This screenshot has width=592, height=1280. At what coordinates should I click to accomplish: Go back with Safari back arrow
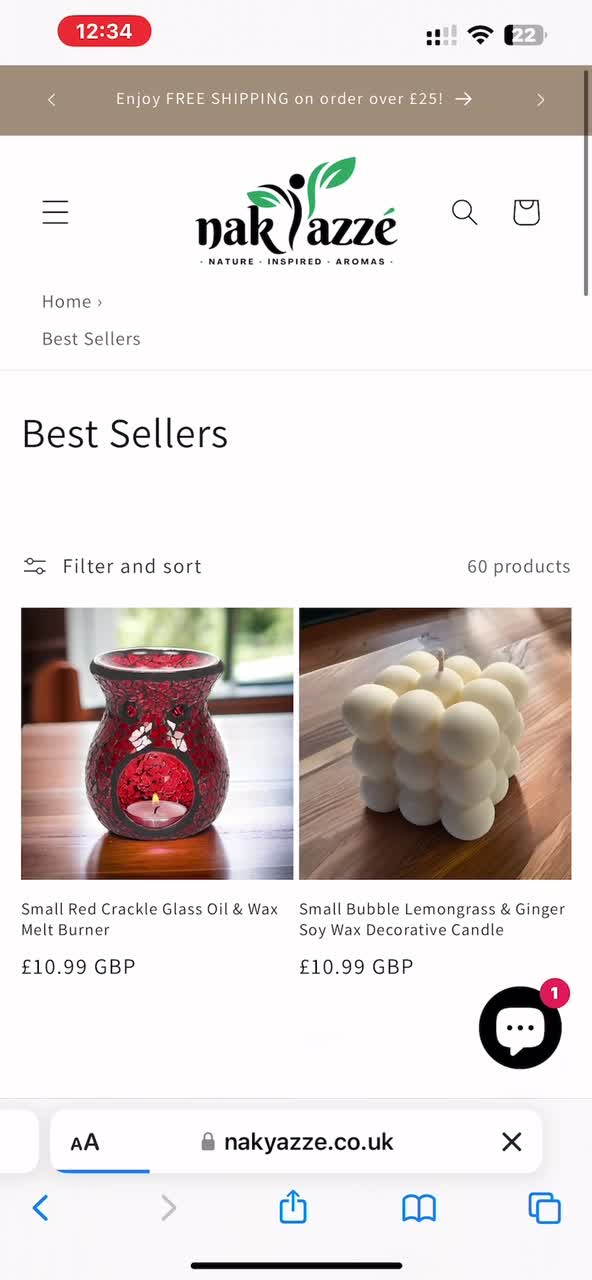point(40,1208)
